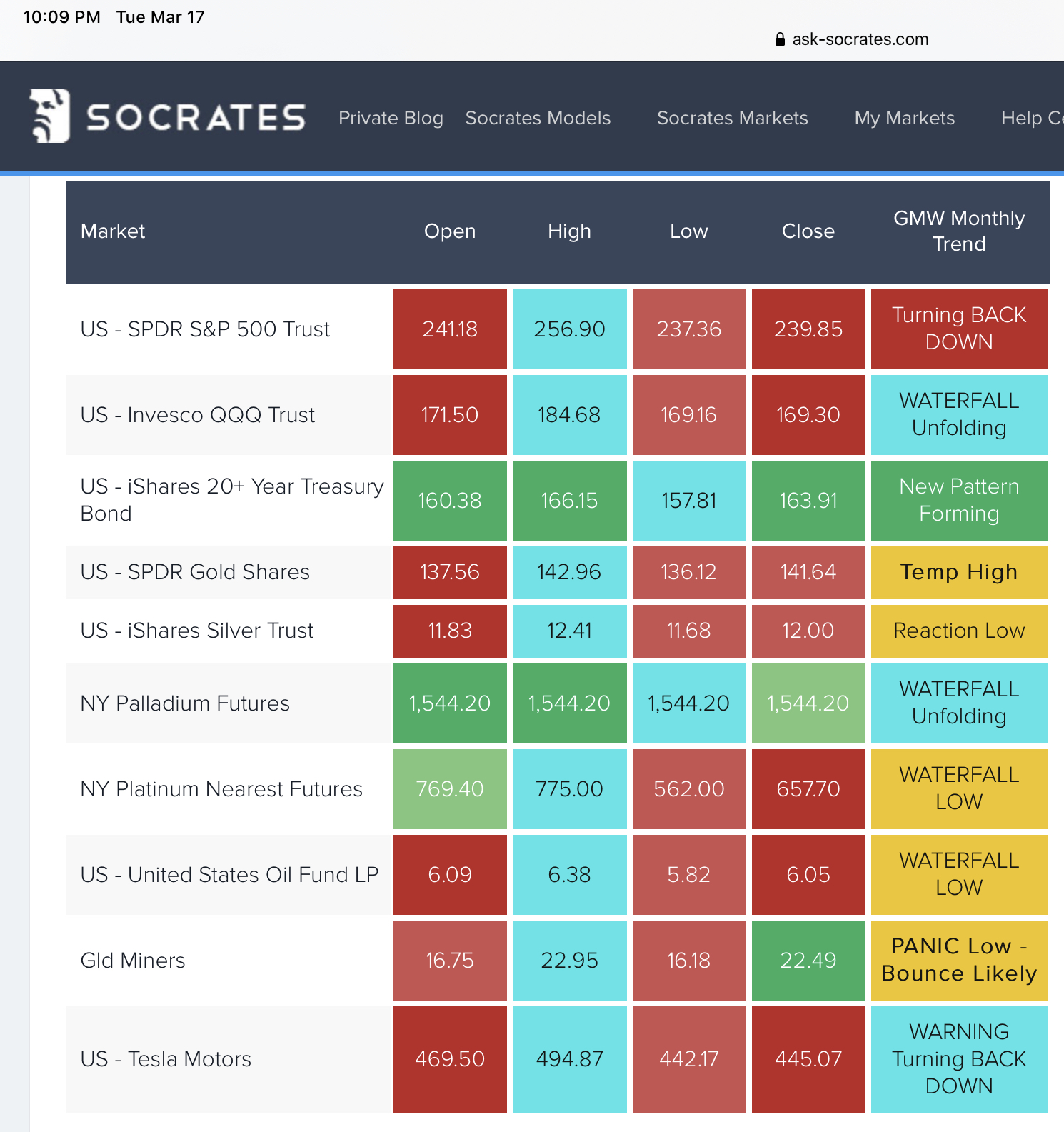Sort by the Close column header
Image resolution: width=1064 pixels, height=1132 pixels.
tap(808, 231)
